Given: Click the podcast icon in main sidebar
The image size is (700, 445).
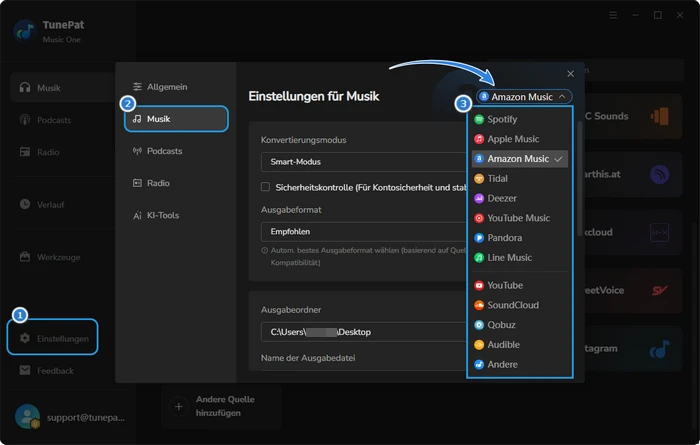Looking at the screenshot, I should click(x=25, y=120).
